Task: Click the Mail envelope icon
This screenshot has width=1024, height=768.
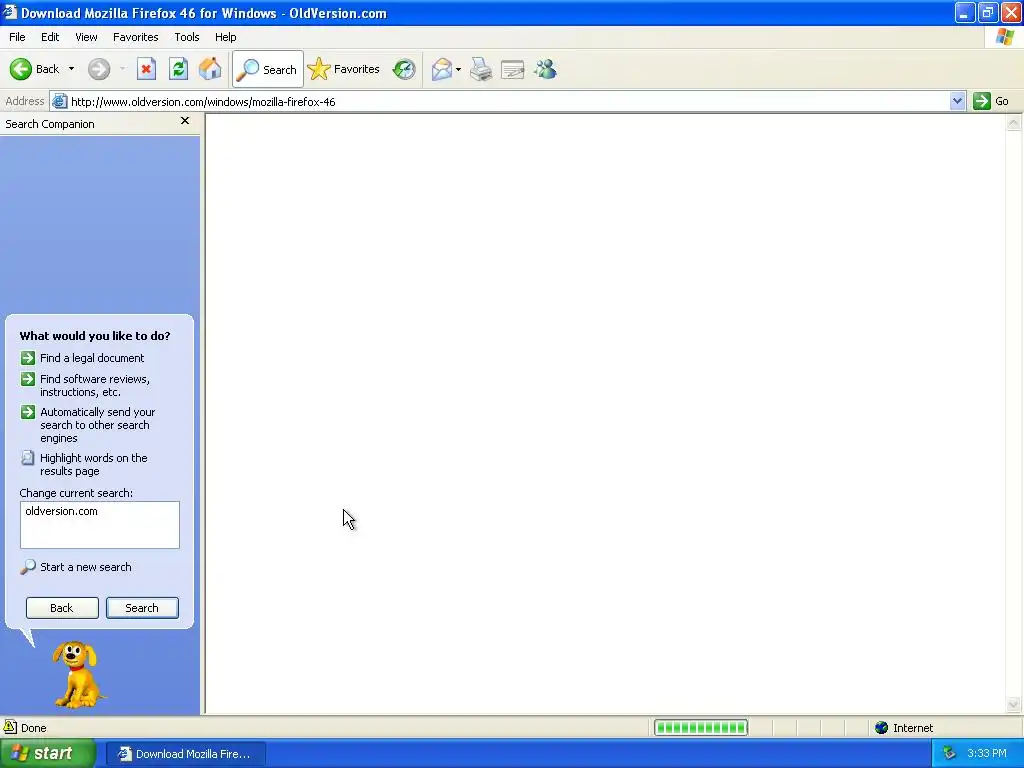Action: (x=442, y=69)
